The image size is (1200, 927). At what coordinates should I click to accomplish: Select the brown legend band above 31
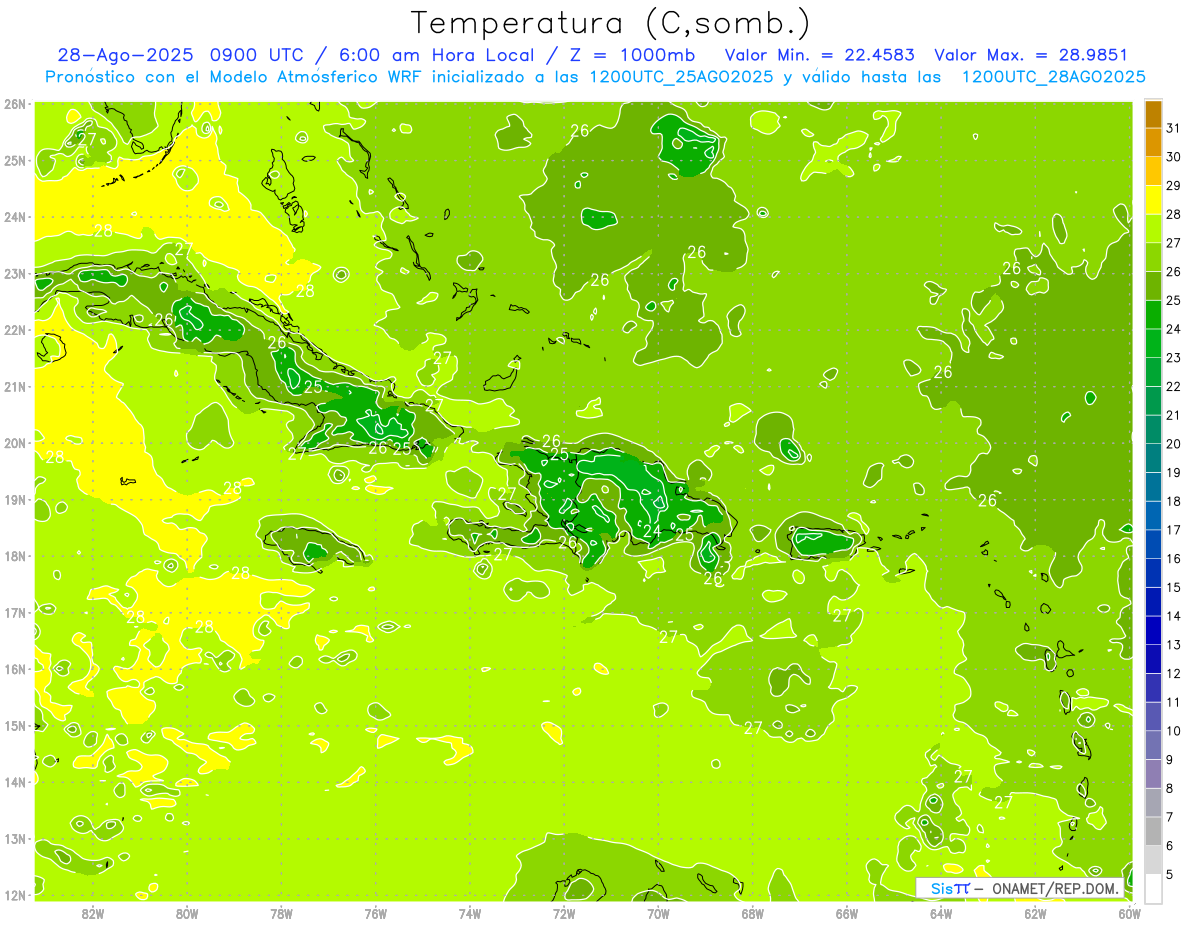pyautogui.click(x=1153, y=113)
